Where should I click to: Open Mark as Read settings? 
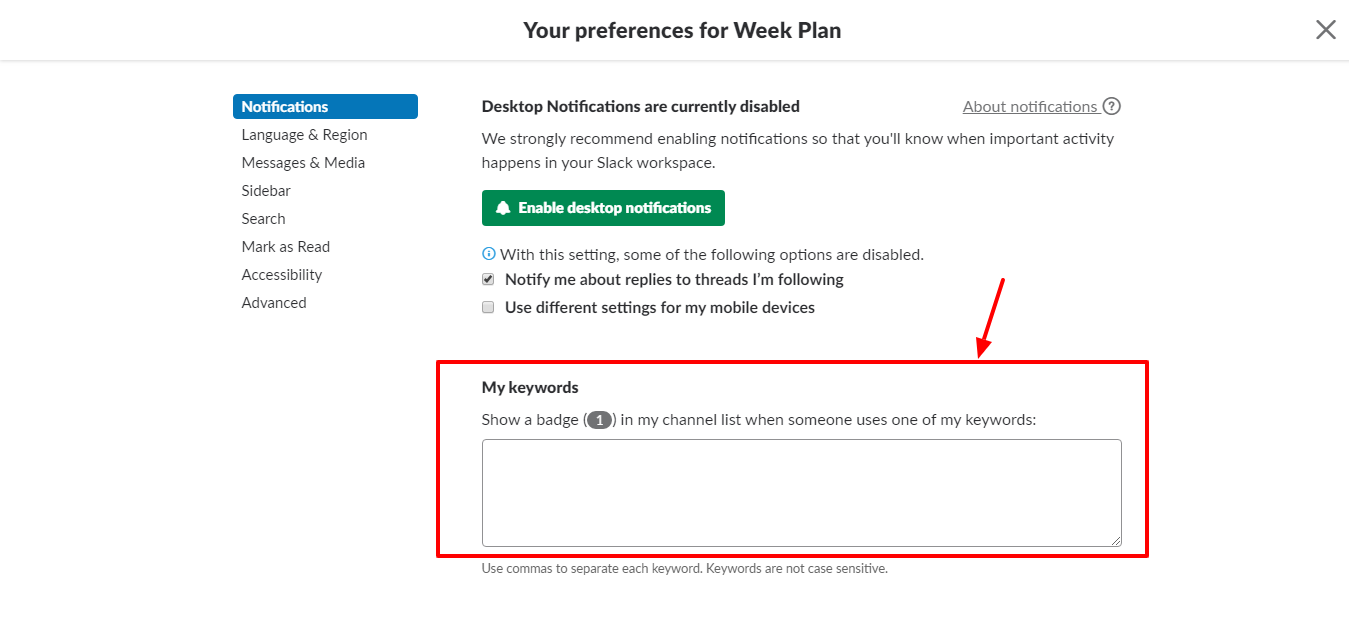tap(286, 246)
